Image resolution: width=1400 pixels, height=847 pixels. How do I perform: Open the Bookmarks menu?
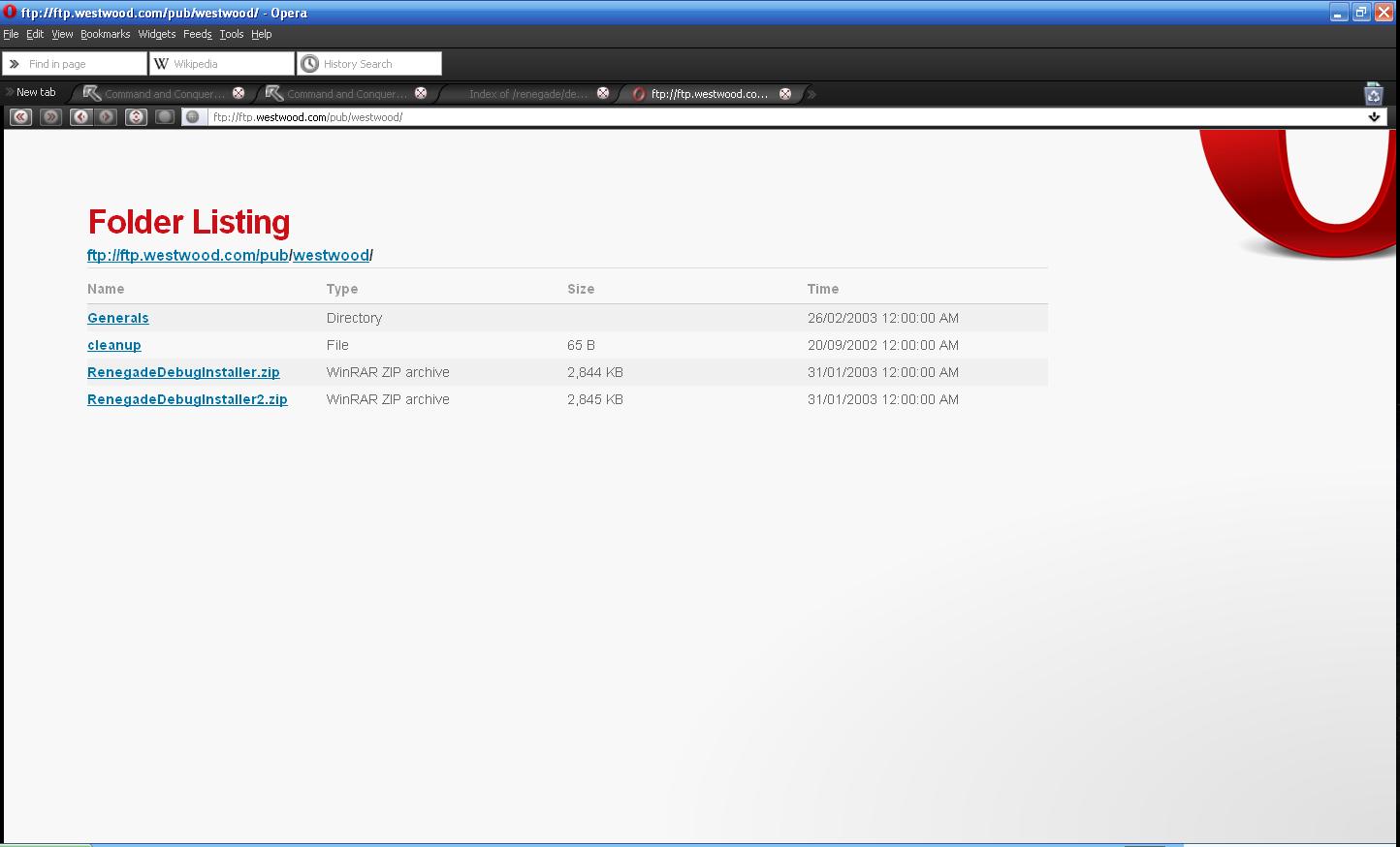coord(105,34)
